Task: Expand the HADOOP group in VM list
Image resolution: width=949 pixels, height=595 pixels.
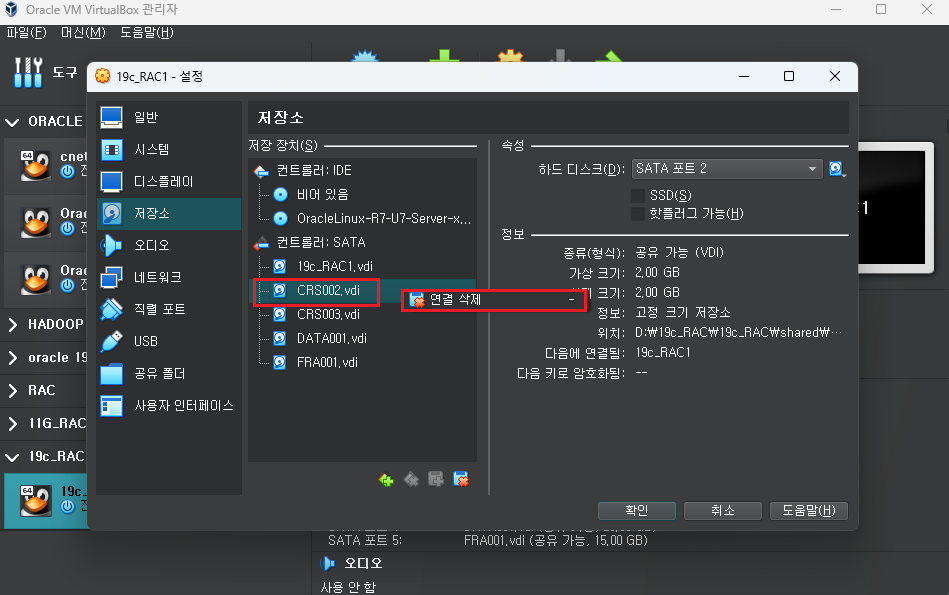Action: 12,324
